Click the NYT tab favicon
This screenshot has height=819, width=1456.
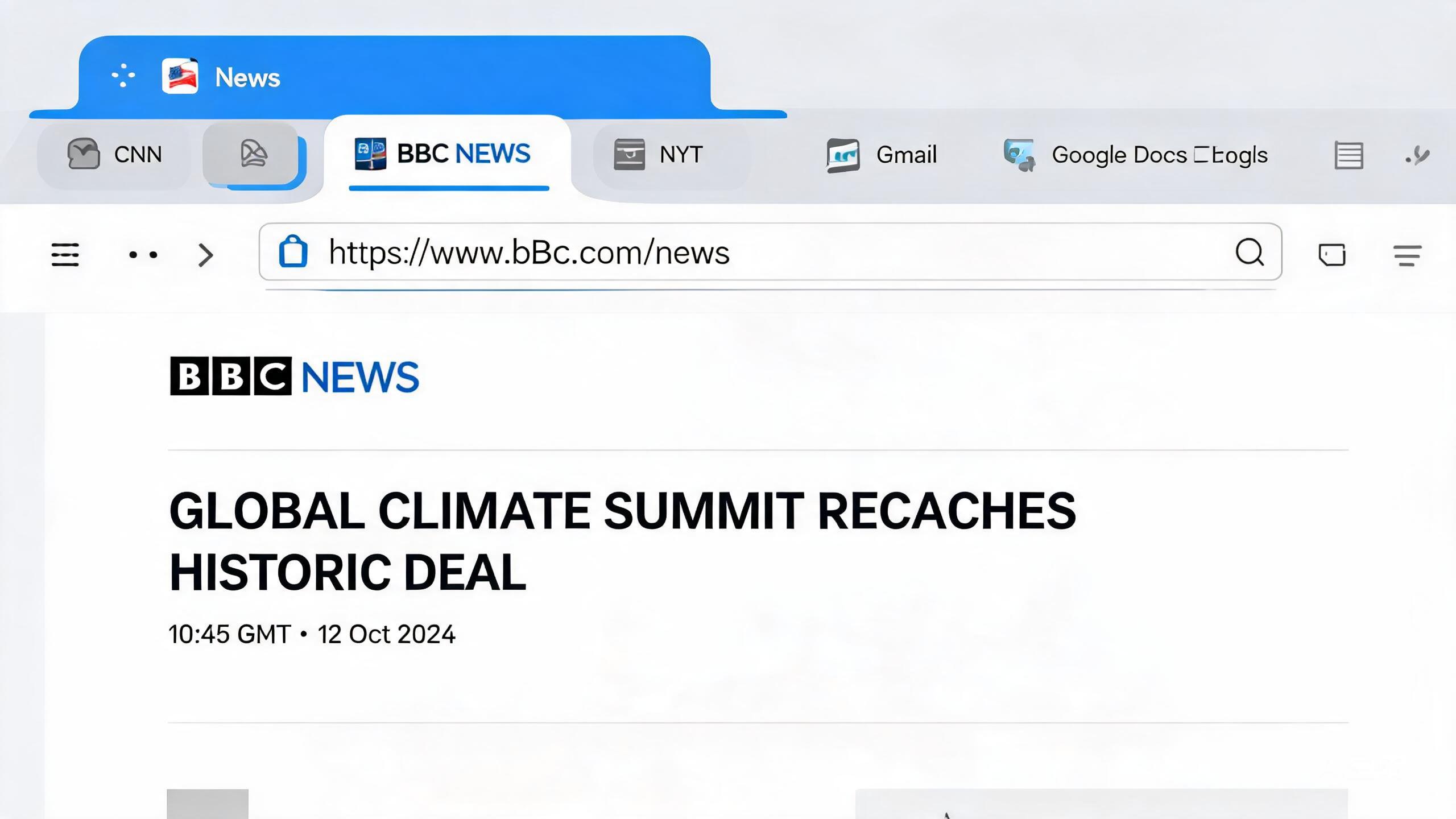pyautogui.click(x=630, y=154)
